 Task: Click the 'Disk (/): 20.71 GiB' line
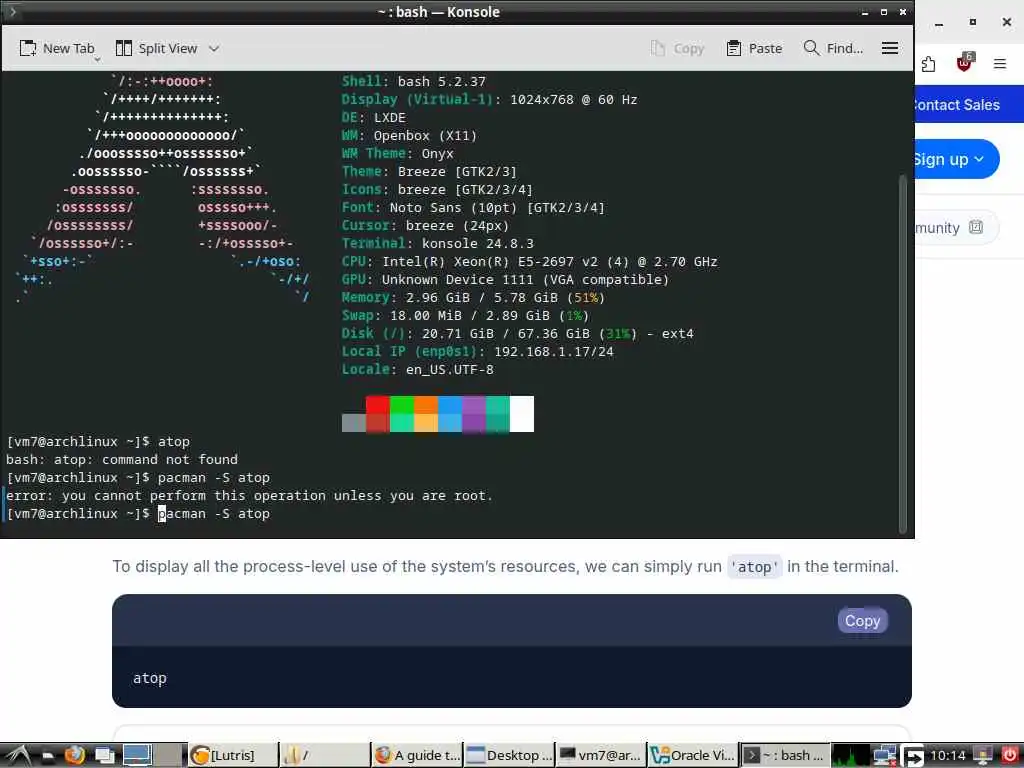click(x=518, y=334)
